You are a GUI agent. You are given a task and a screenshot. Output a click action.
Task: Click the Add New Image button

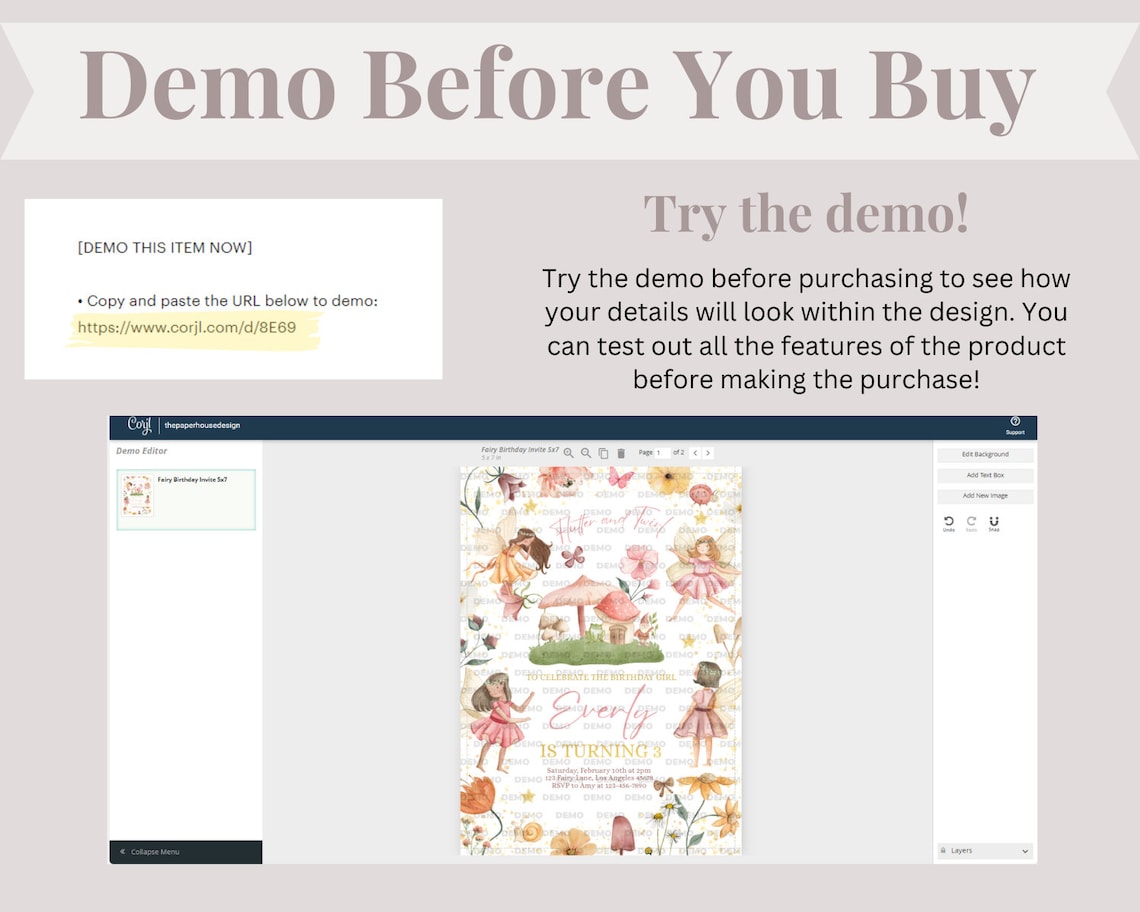[985, 496]
